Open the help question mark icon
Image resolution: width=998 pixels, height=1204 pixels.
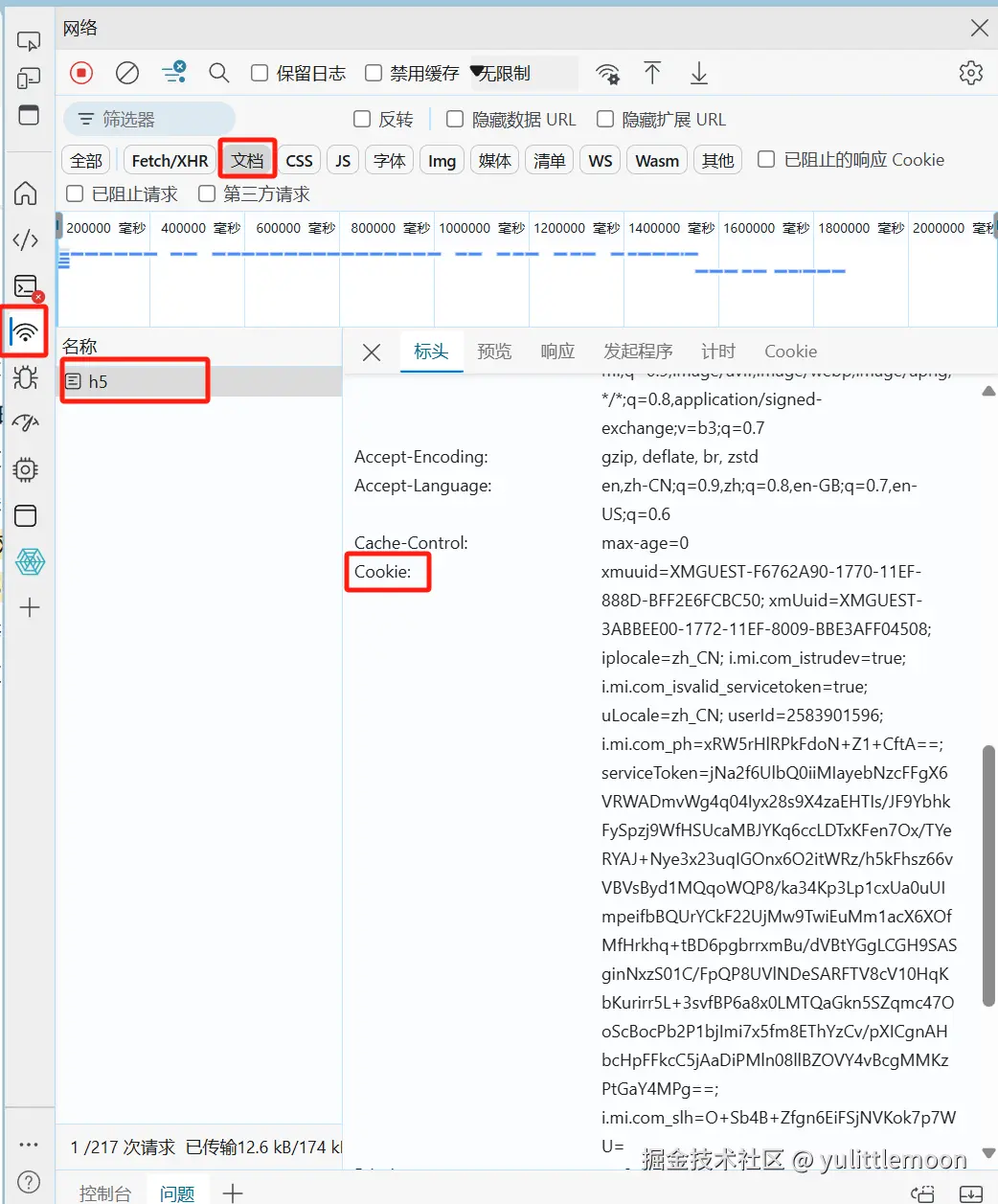(x=29, y=1182)
